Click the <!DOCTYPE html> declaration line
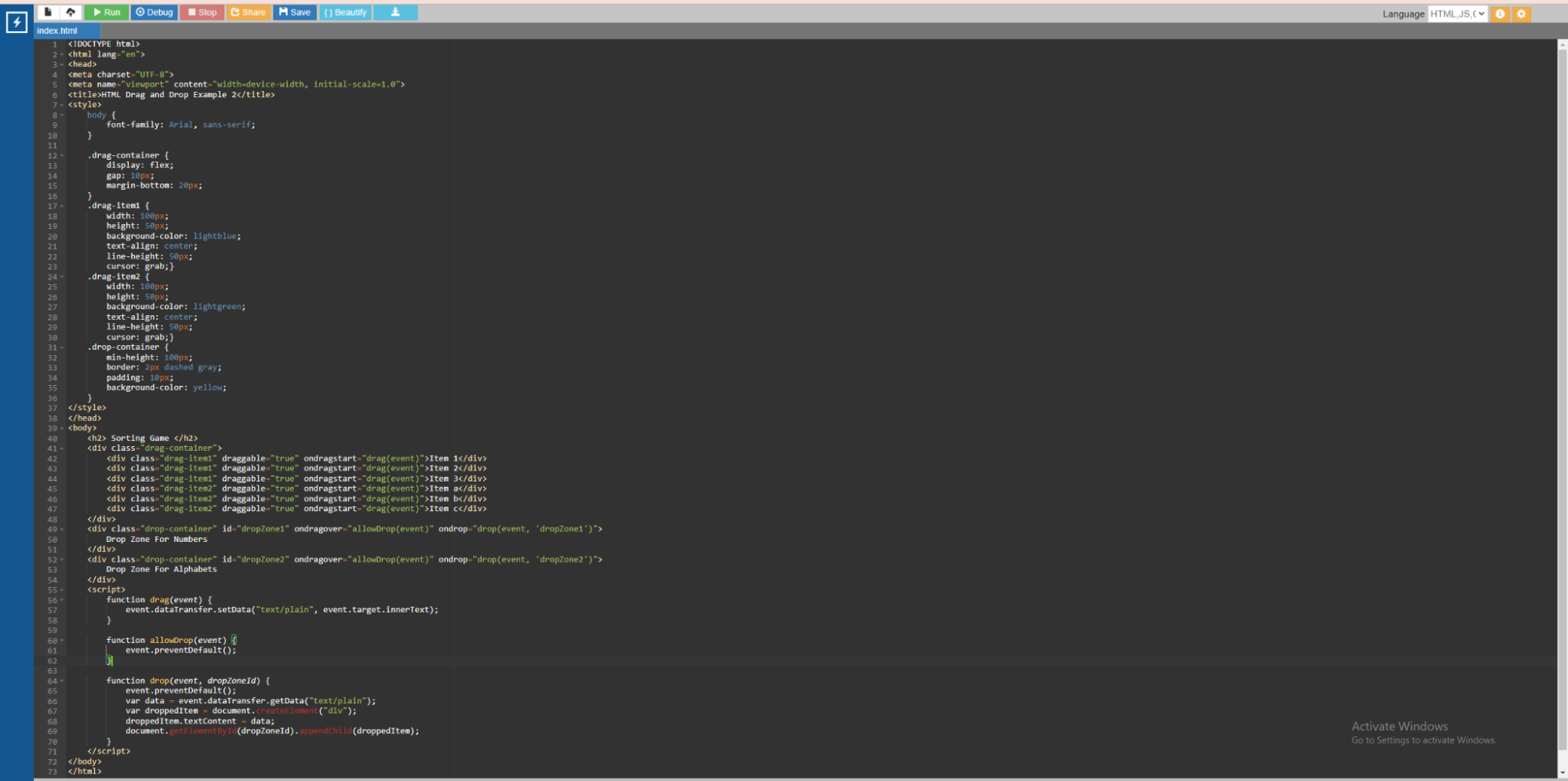 pyautogui.click(x=104, y=45)
